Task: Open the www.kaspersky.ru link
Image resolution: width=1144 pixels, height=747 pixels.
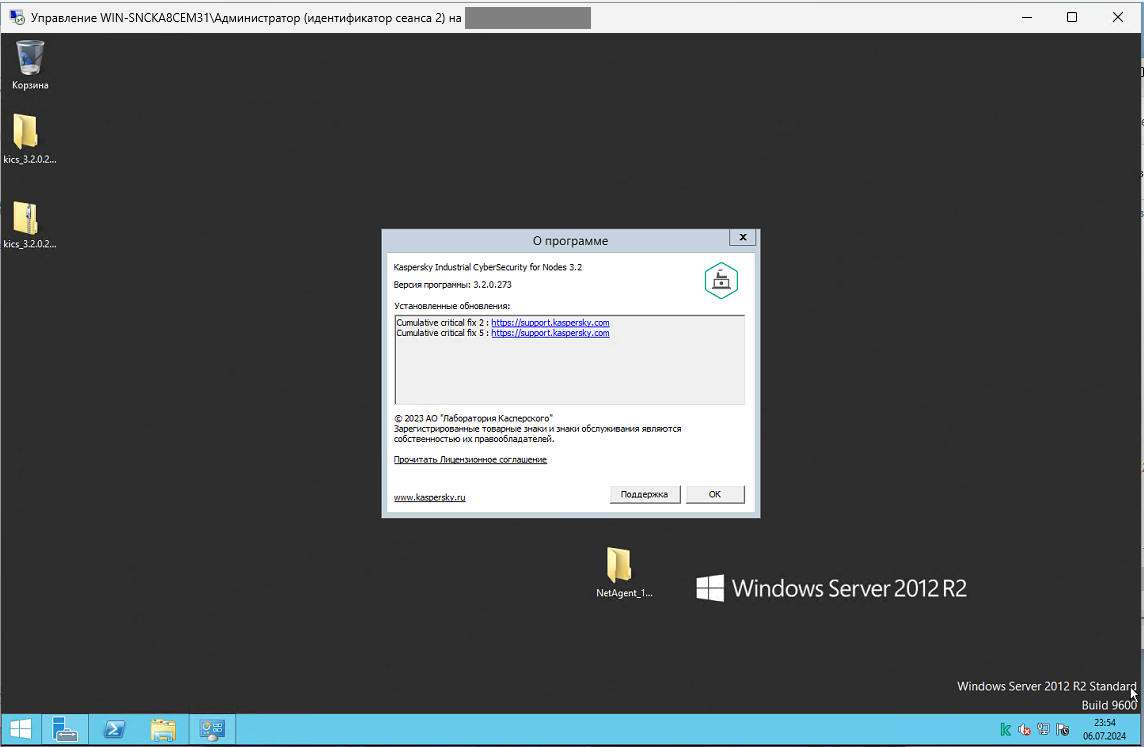Action: (x=430, y=498)
